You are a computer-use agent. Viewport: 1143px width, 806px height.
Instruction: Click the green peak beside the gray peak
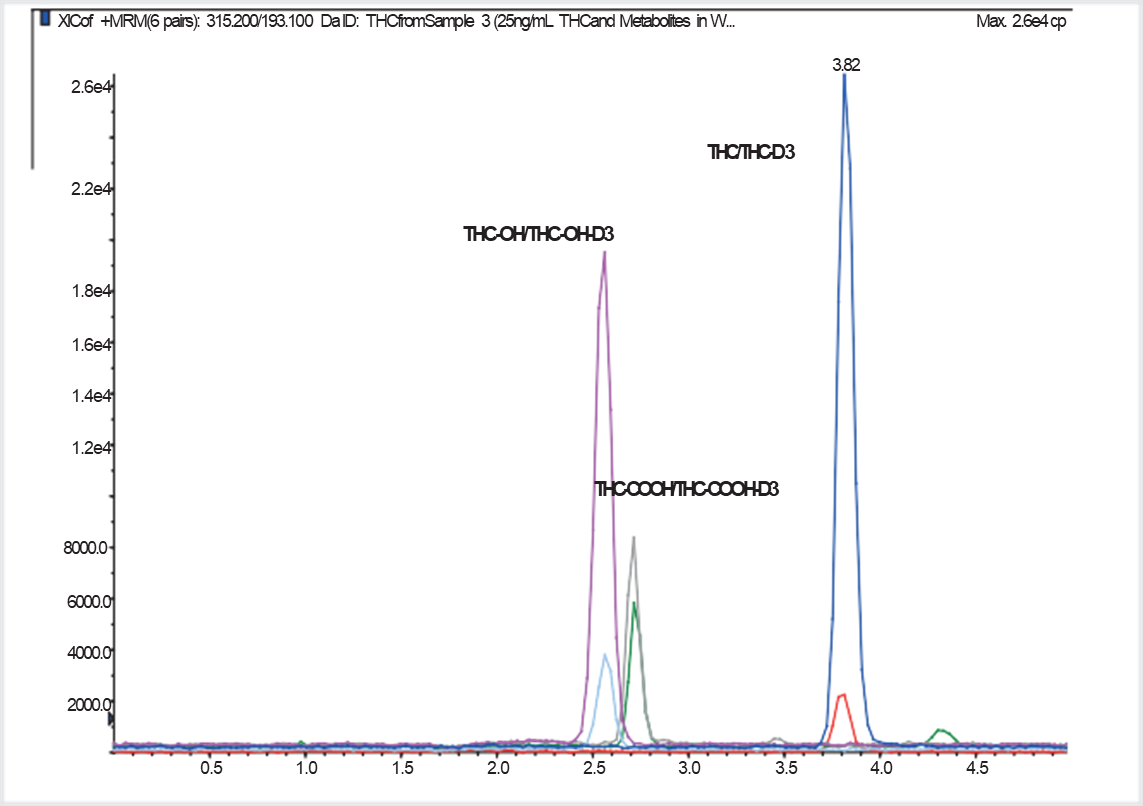click(x=634, y=606)
